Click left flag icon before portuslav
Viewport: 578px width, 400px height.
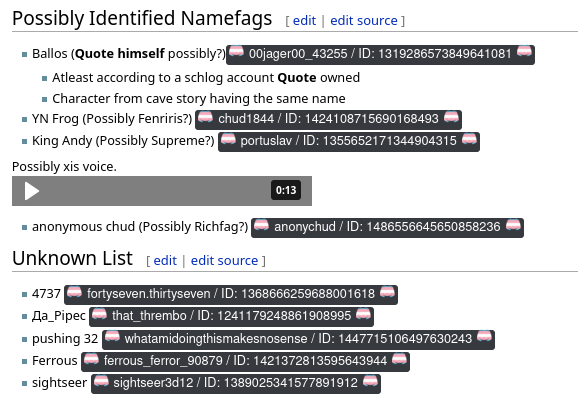[228, 139]
